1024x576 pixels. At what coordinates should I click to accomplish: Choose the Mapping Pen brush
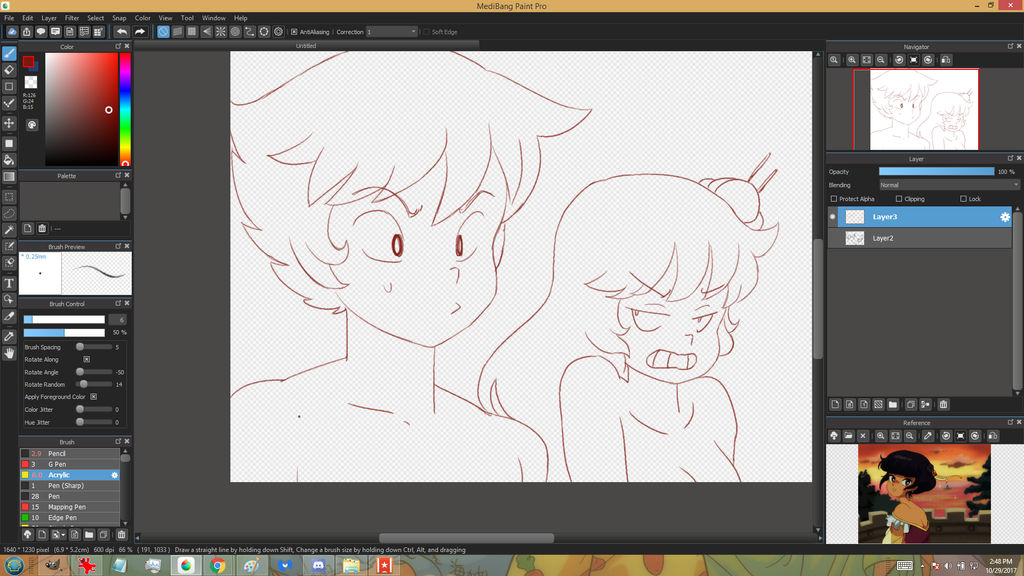pyautogui.click(x=67, y=507)
